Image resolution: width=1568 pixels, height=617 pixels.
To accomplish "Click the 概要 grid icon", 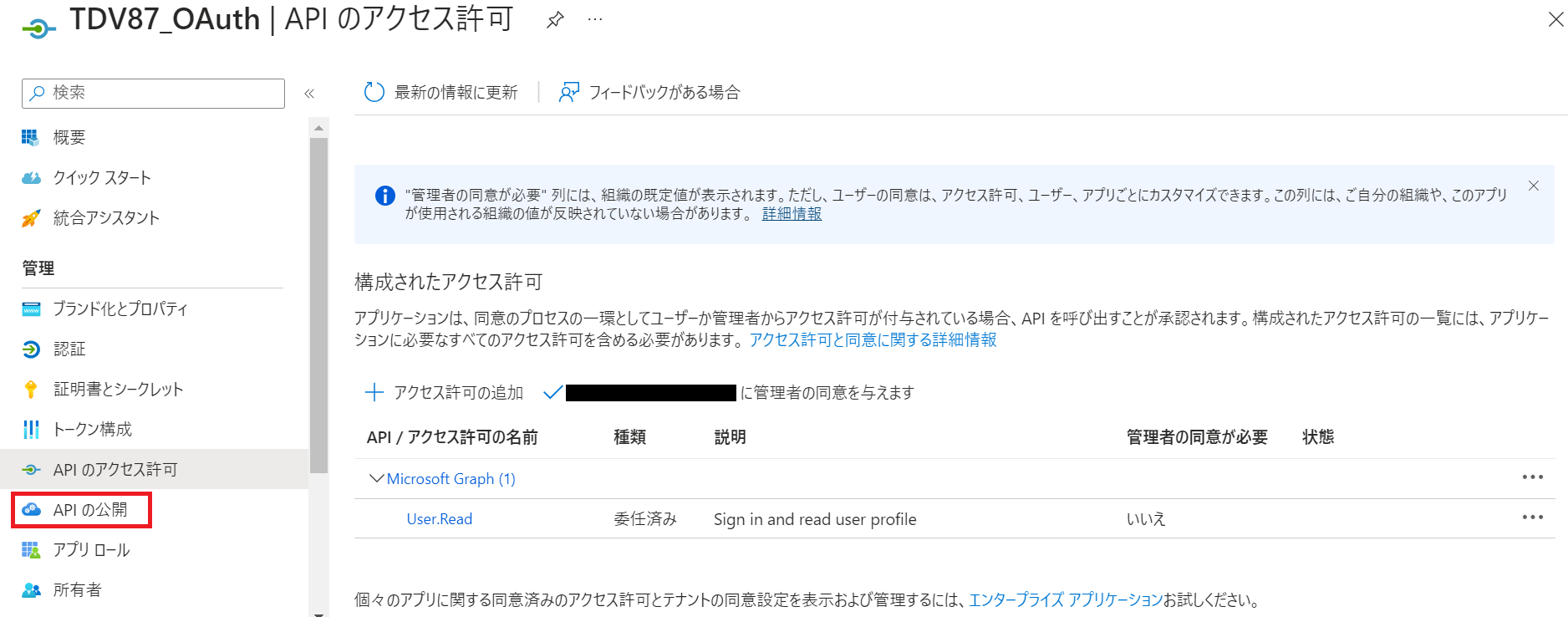I will [x=31, y=137].
